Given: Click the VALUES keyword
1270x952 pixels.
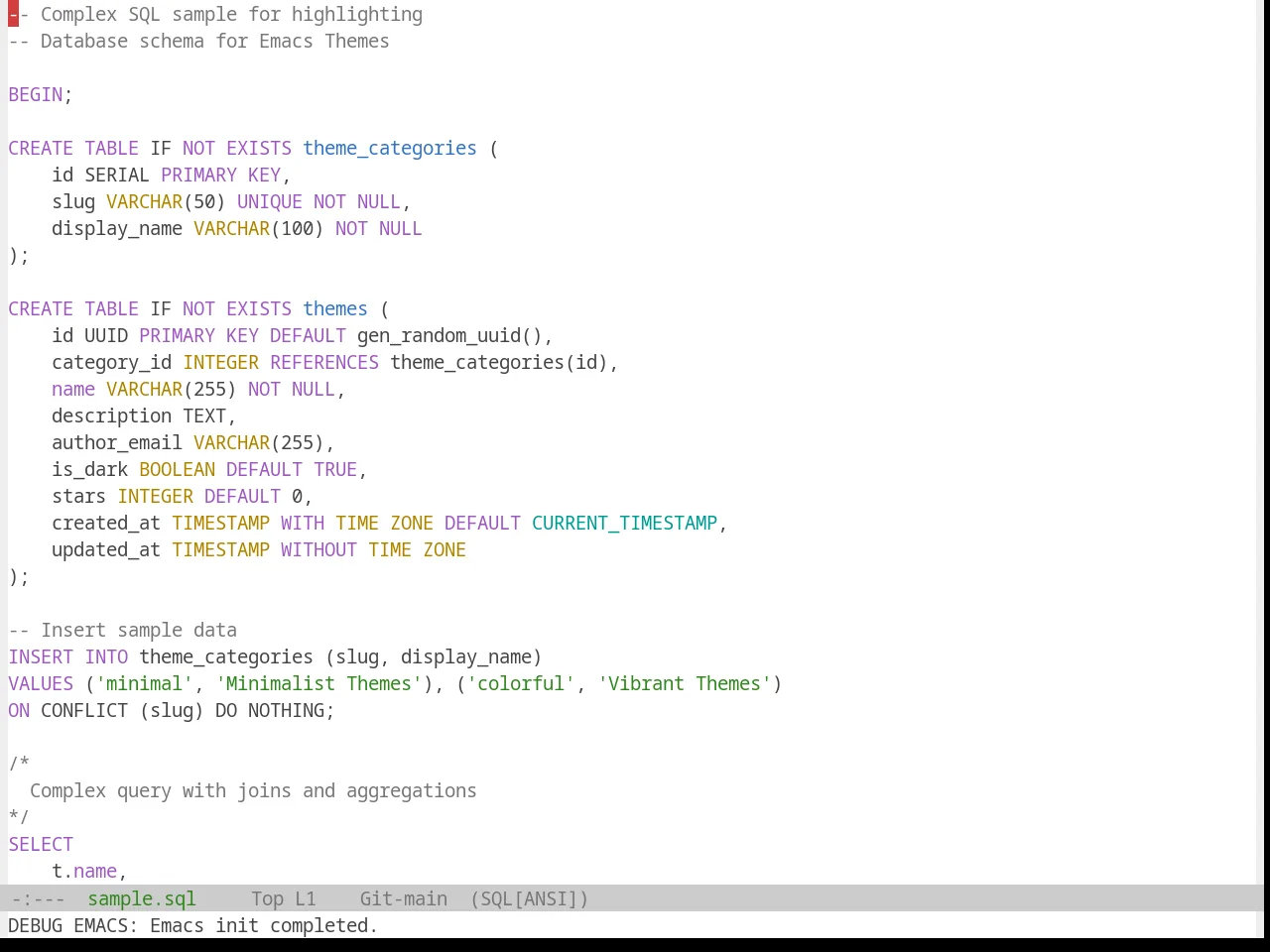Looking at the screenshot, I should [x=41, y=684].
